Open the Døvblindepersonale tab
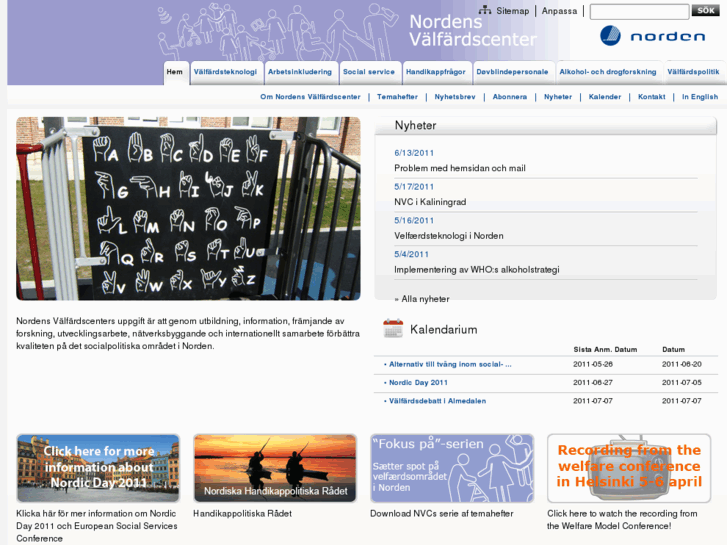This screenshot has height=545, width=727. click(513, 72)
